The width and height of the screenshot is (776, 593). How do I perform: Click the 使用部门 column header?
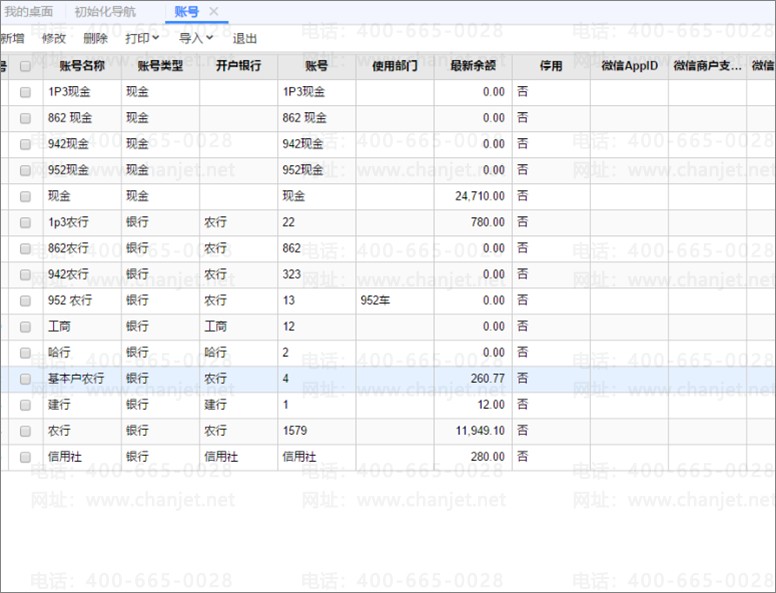pyautogui.click(x=395, y=66)
